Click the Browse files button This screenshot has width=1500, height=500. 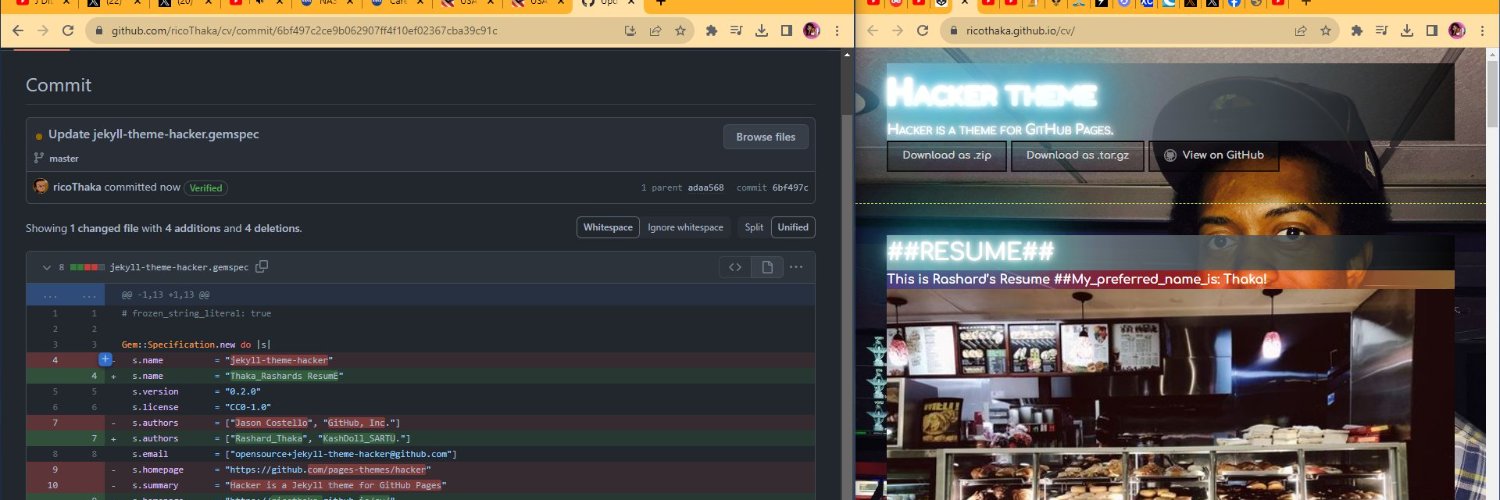(765, 137)
